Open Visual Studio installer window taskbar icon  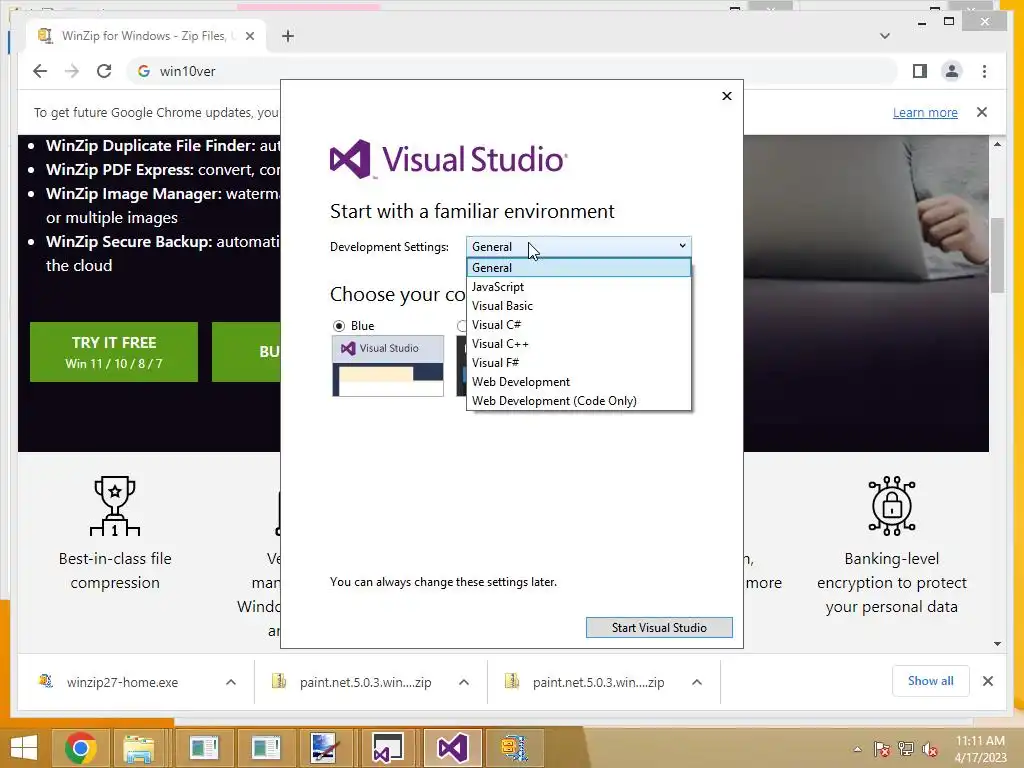pyautogui.click(x=389, y=748)
